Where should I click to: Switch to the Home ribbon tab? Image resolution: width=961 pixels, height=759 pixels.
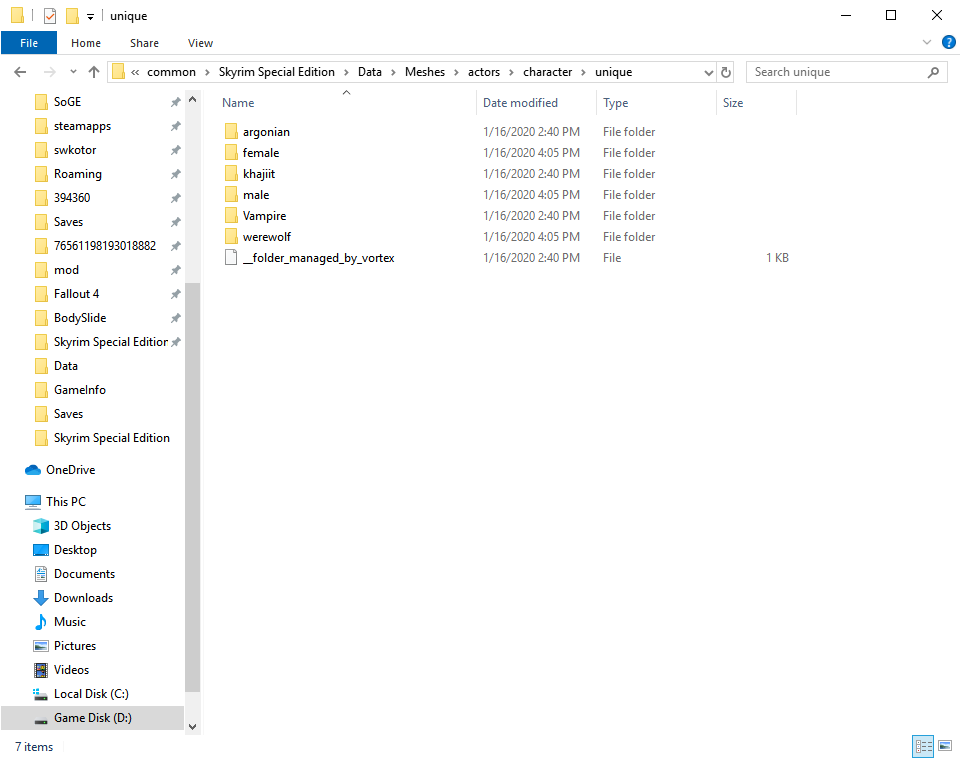pos(86,43)
